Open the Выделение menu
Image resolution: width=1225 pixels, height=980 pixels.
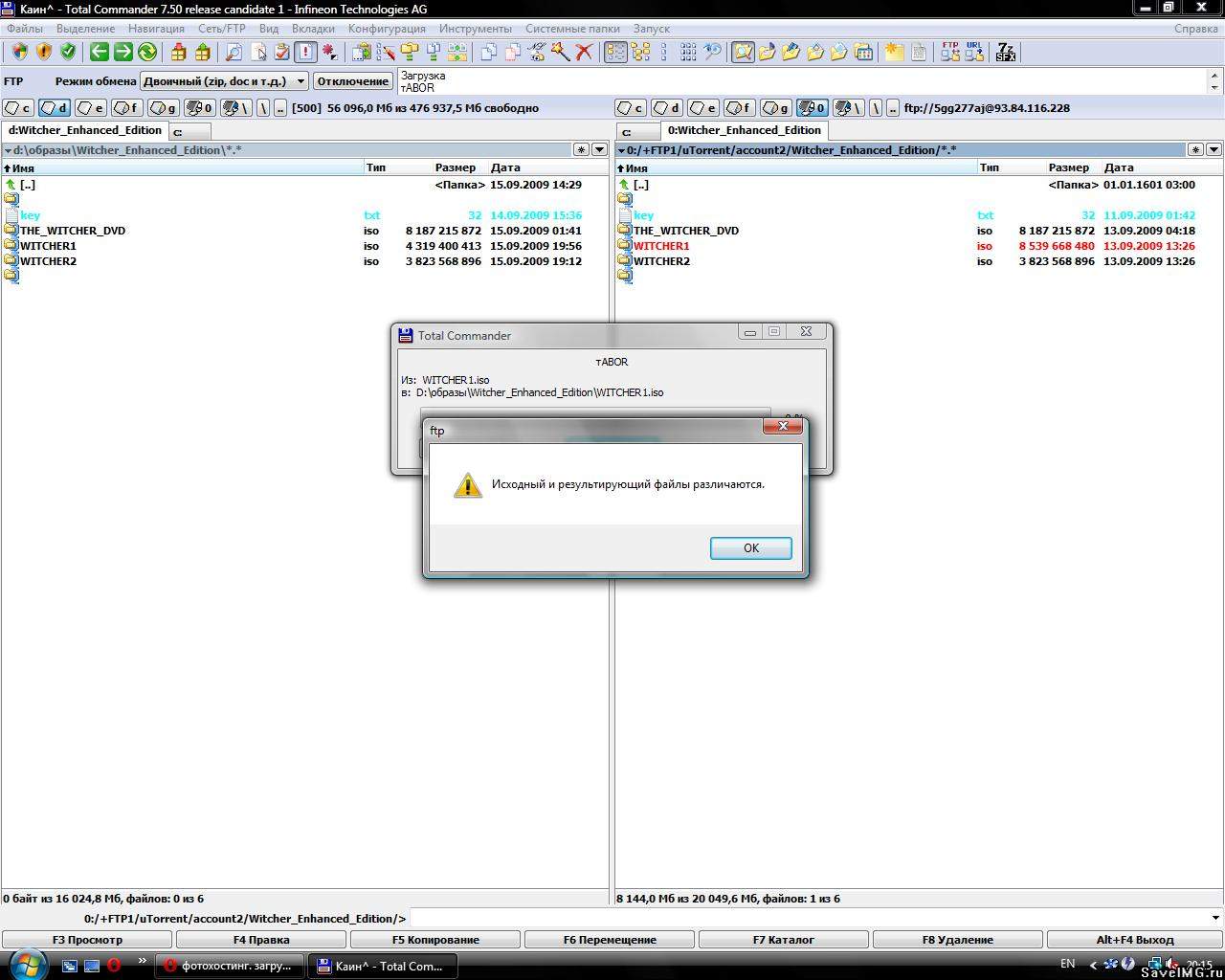[86, 29]
